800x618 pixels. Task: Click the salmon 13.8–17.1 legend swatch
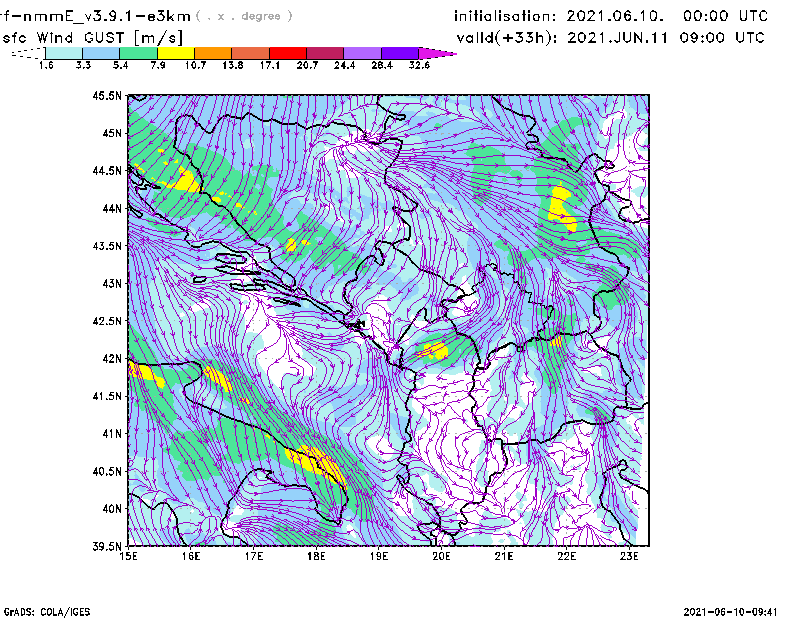coord(251,53)
